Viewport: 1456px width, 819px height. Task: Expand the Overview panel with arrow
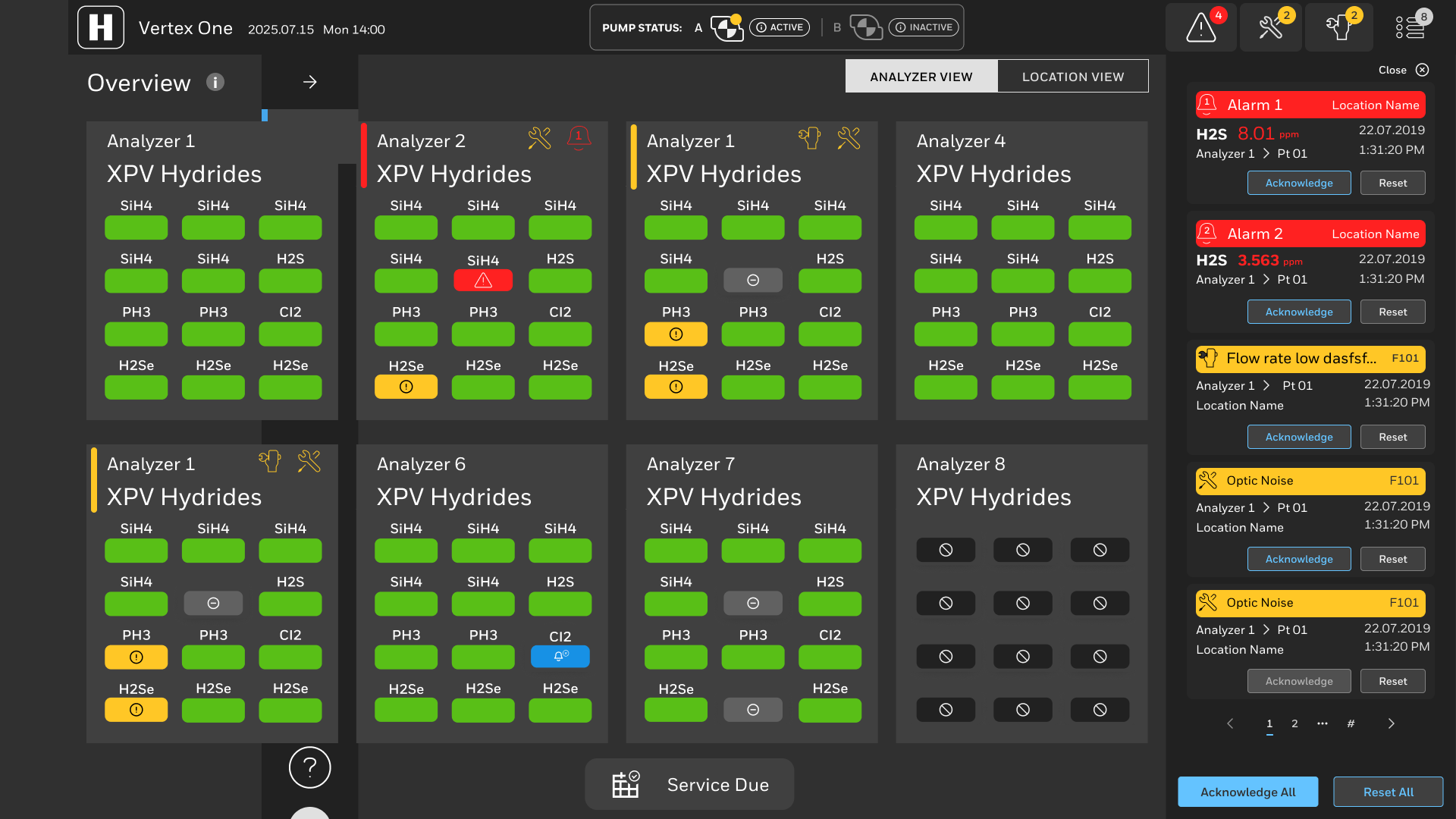coord(309,82)
